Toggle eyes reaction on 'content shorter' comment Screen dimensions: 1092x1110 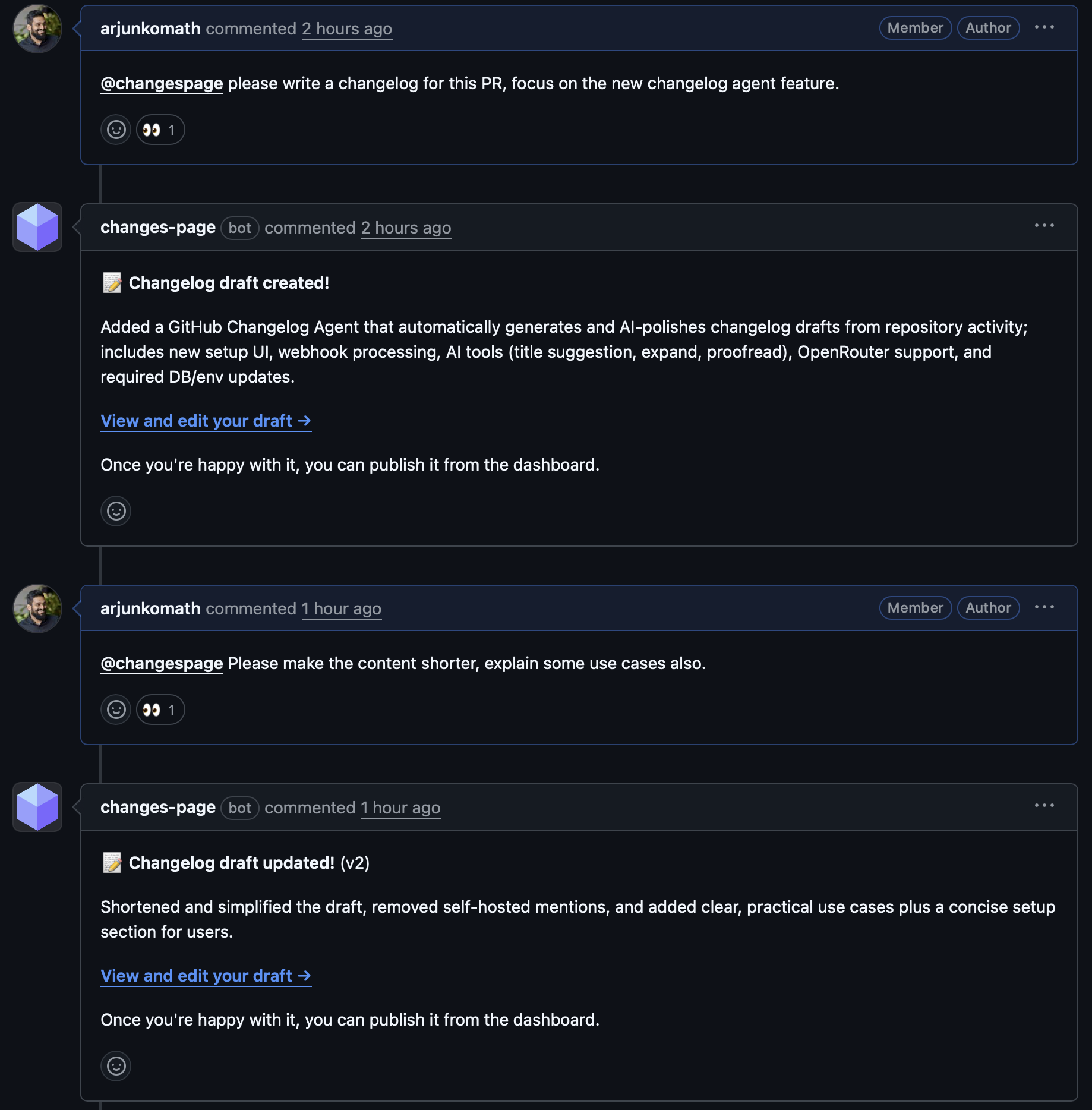[x=160, y=709]
